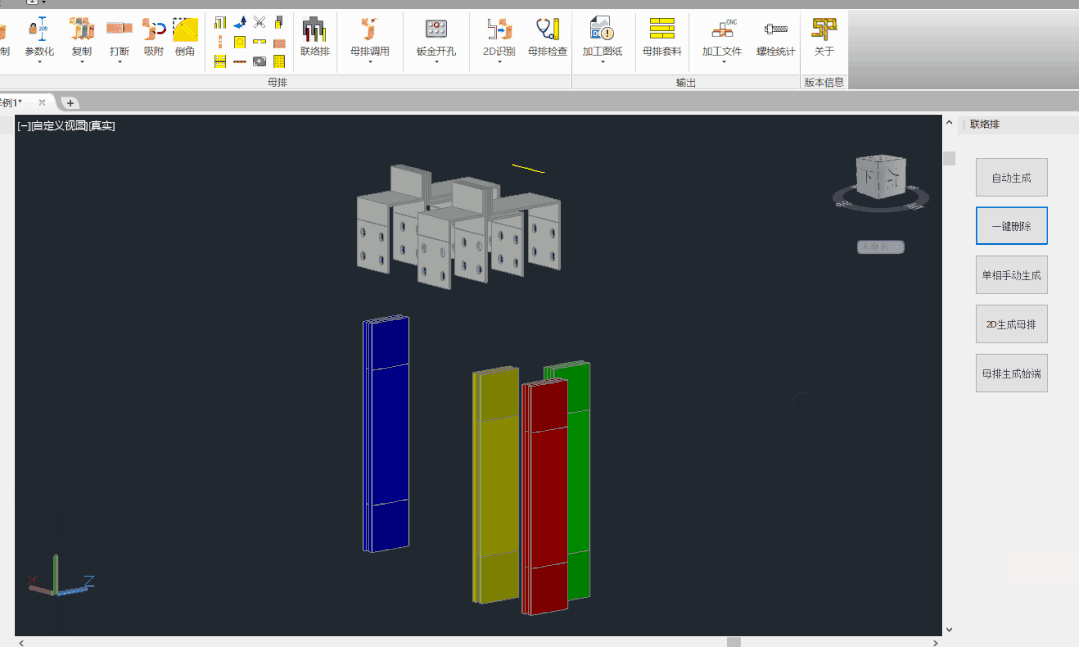Expand the 复制 dropdown arrow
The width and height of the screenshot is (1079, 647).
81,62
